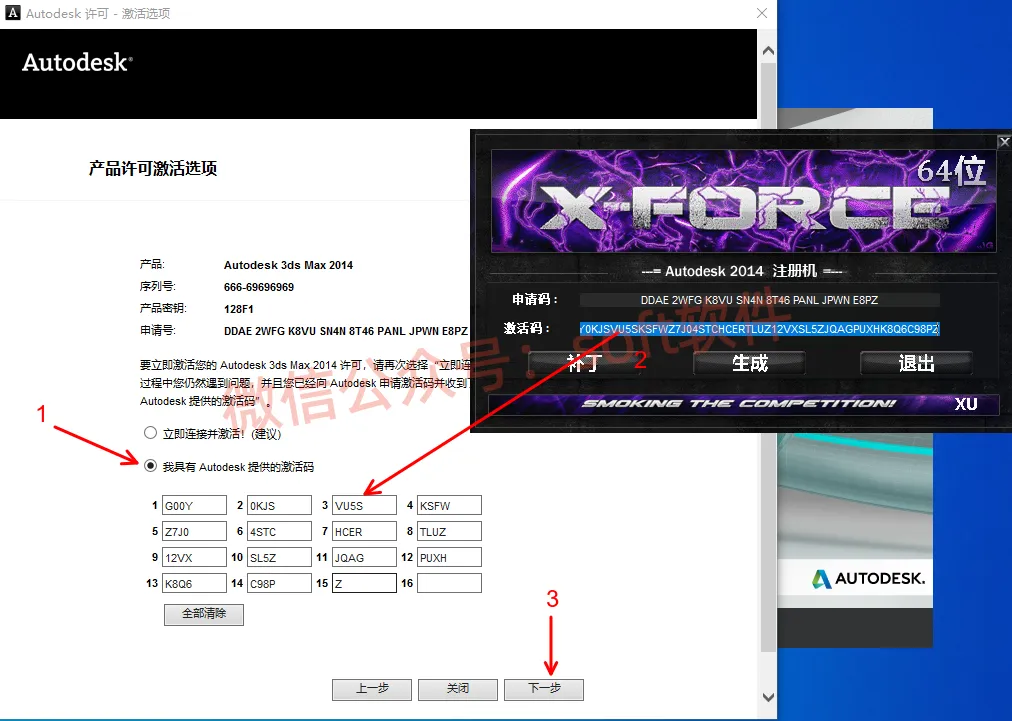The height and width of the screenshot is (721, 1012).
Task: Click activation code field 6 containing 4STC
Action: click(x=279, y=531)
